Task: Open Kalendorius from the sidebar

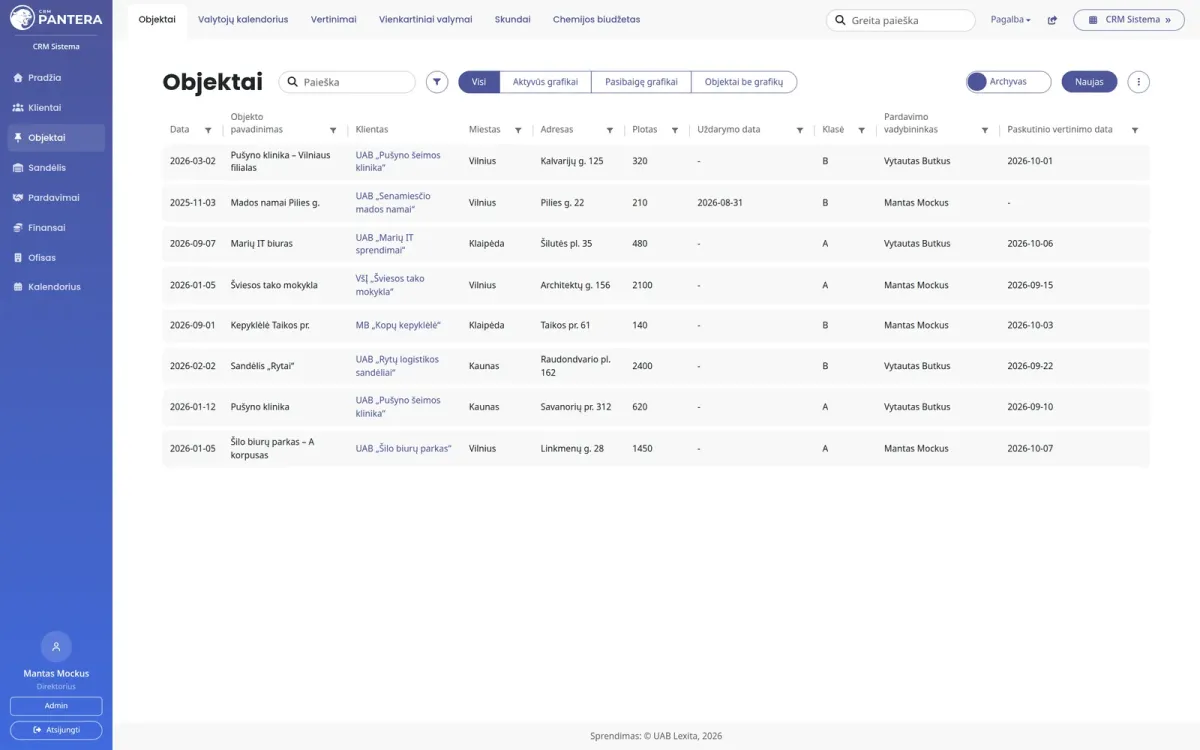Action: click(x=56, y=287)
